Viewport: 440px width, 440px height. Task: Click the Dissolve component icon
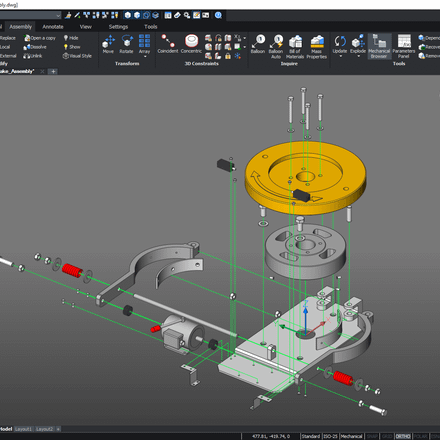(x=27, y=47)
